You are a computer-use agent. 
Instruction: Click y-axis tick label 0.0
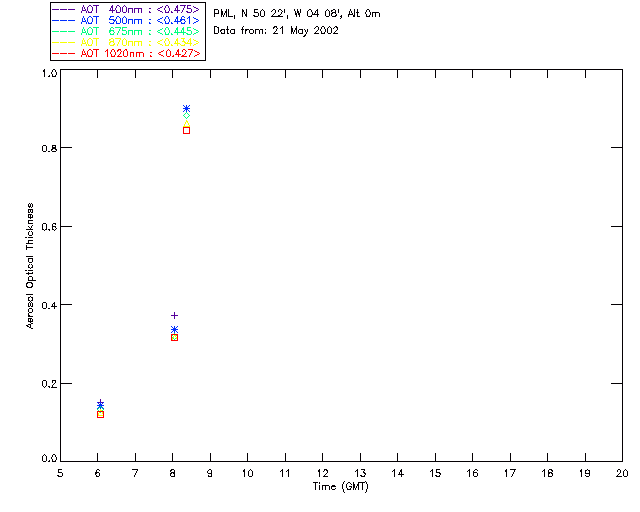pos(49,459)
